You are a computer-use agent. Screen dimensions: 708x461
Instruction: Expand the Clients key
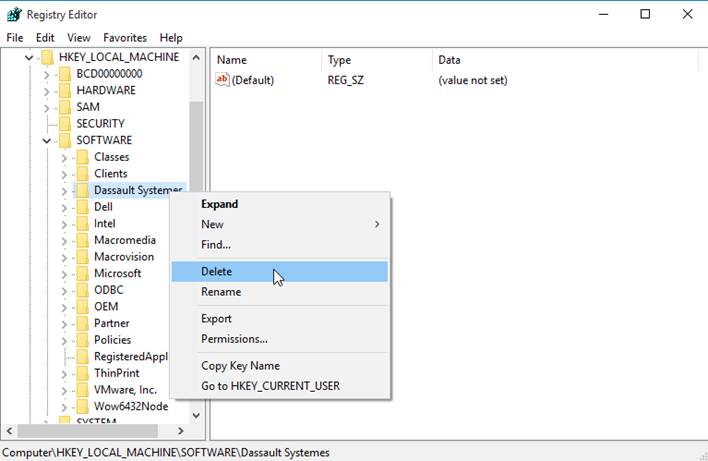tap(64, 174)
